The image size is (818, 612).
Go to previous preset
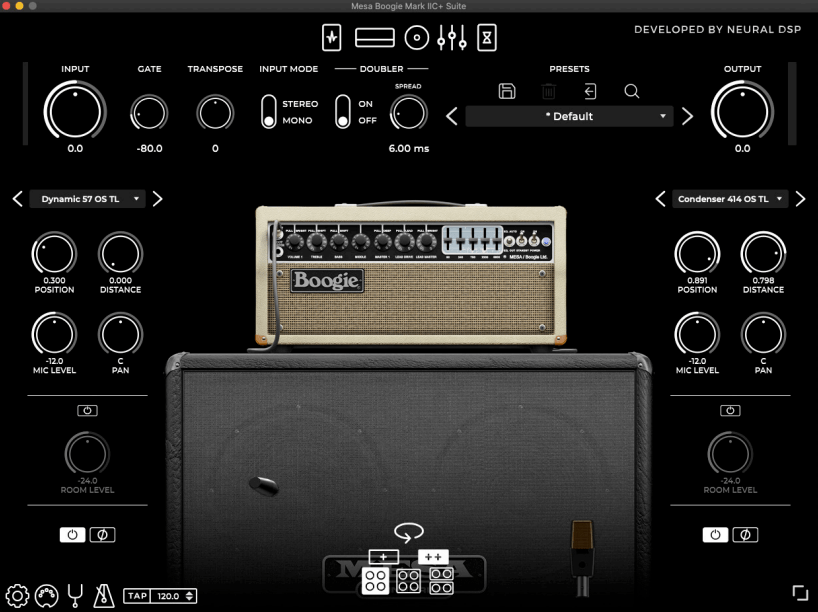point(452,116)
